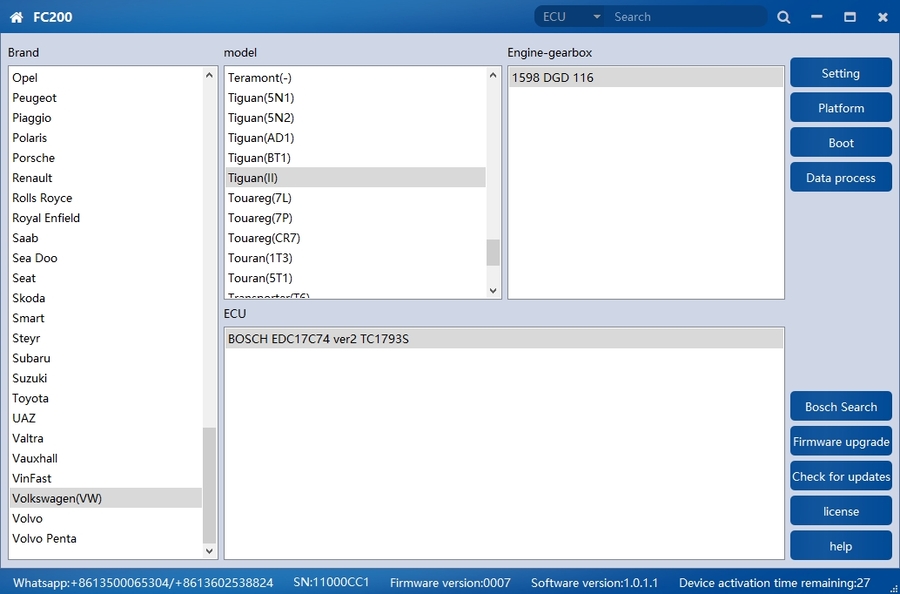Image resolution: width=900 pixels, height=594 pixels.
Task: Open Data process
Action: 840,178
